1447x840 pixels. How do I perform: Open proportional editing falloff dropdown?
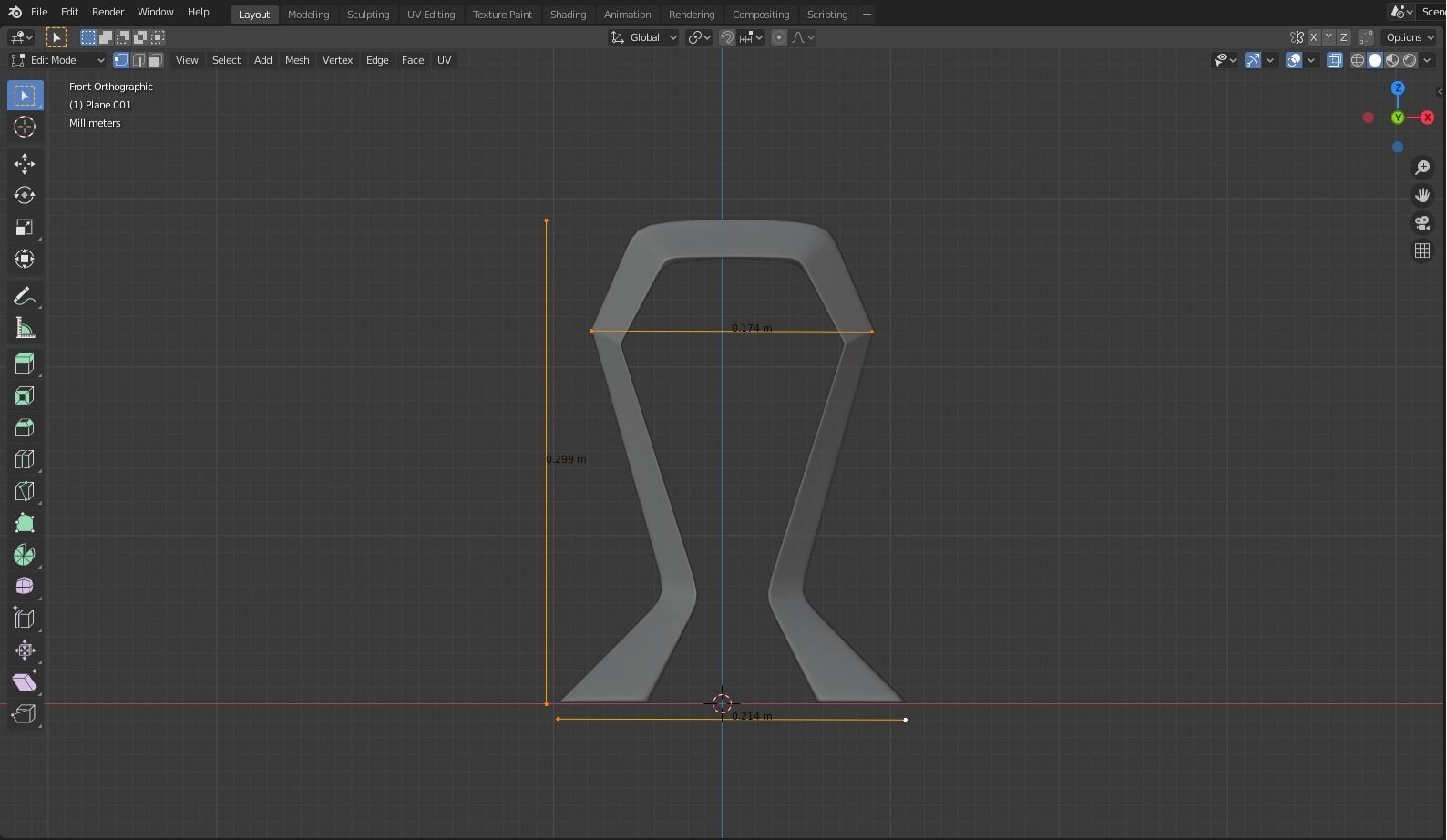(x=804, y=37)
